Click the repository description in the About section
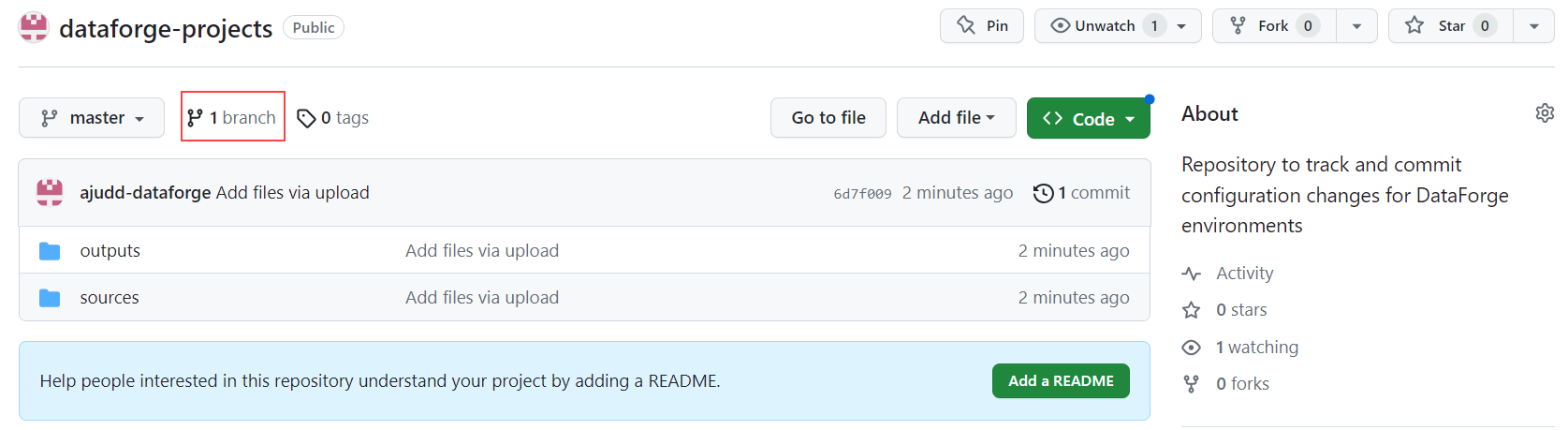Image resolution: width=1568 pixels, height=430 pixels. point(1345,195)
